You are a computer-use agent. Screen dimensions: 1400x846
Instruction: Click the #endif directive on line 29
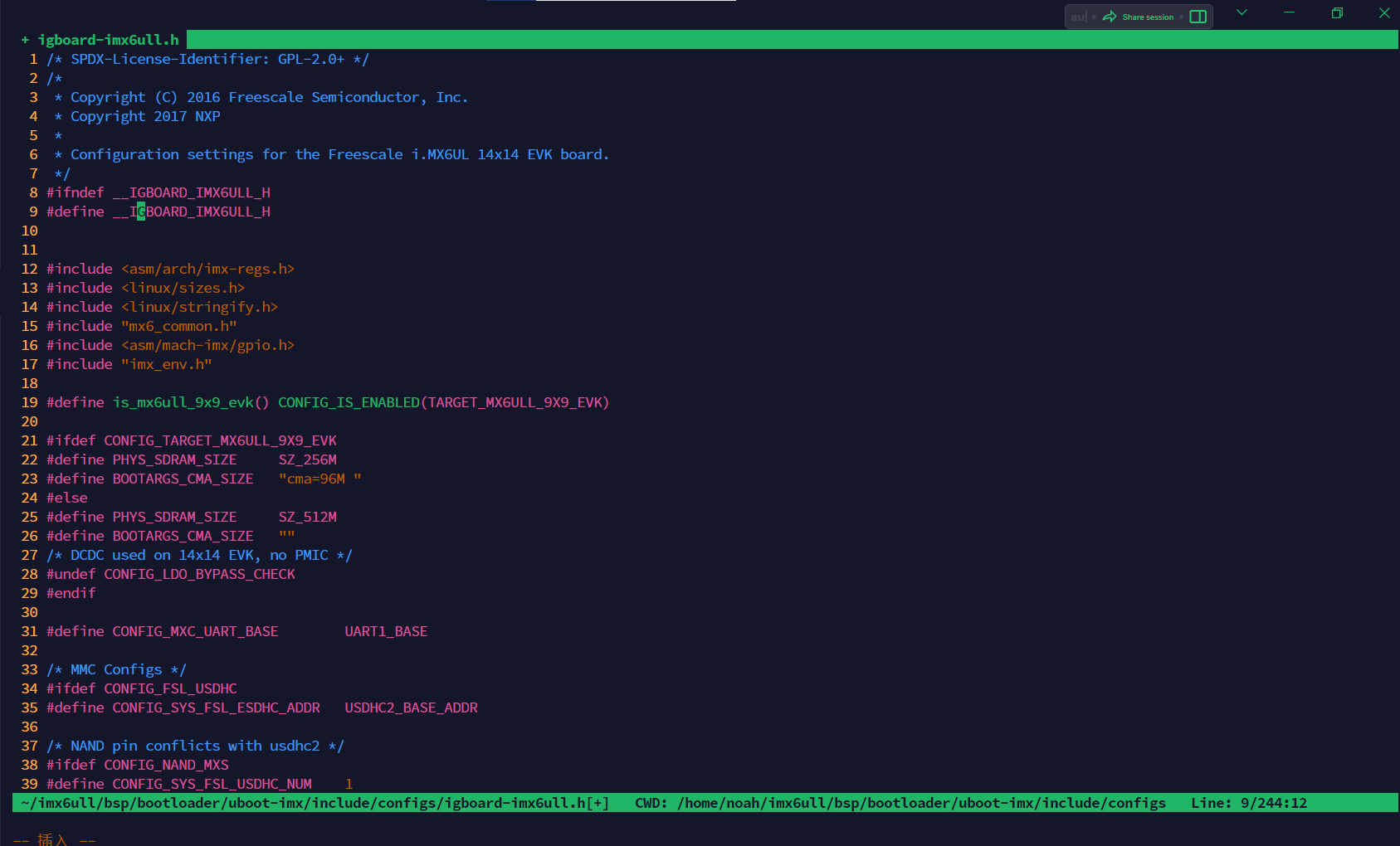pos(71,593)
